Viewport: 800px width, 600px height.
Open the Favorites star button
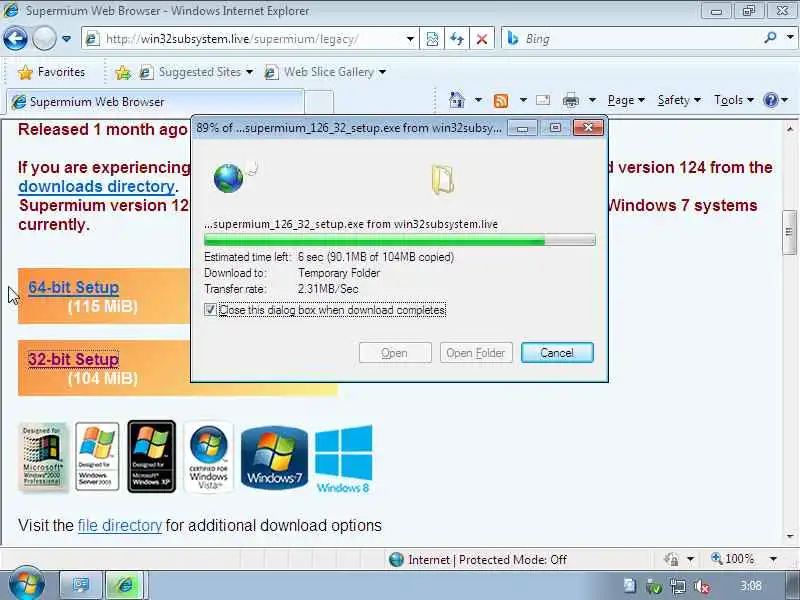point(51,72)
